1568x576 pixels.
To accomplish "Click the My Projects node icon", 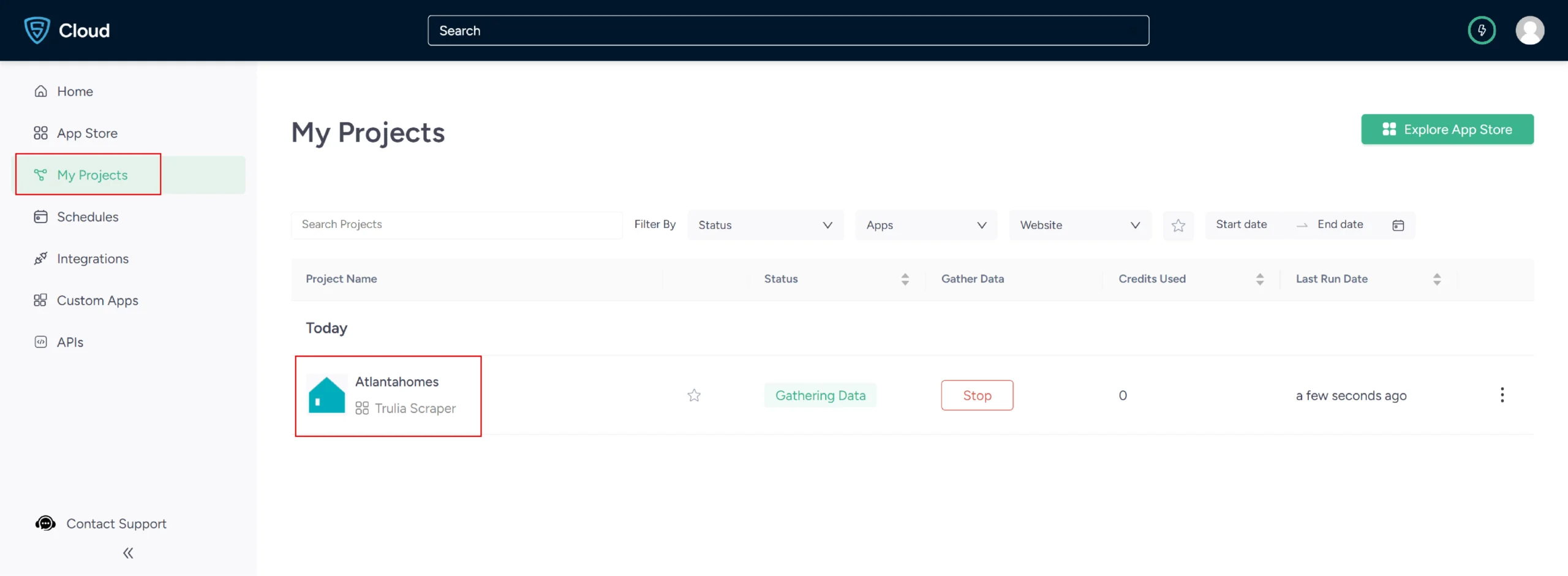I will [40, 175].
